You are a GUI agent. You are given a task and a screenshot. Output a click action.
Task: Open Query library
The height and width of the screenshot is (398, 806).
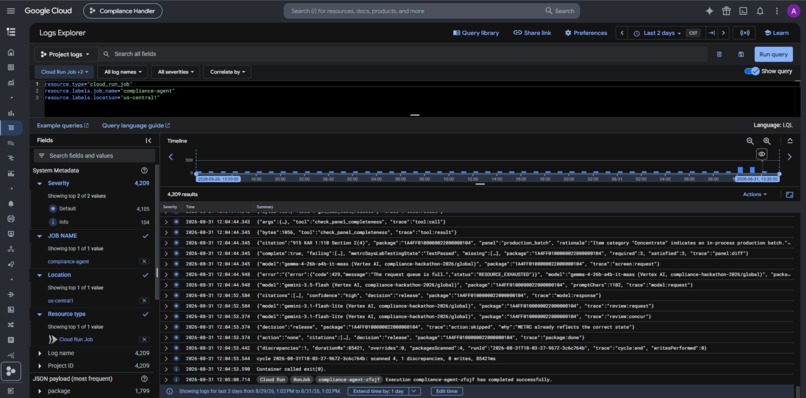coord(476,33)
